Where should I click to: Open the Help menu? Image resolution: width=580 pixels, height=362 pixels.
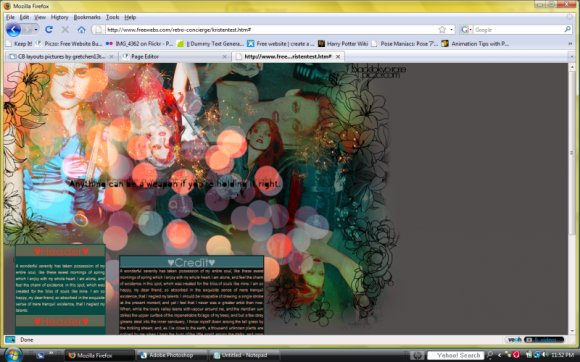(130, 17)
